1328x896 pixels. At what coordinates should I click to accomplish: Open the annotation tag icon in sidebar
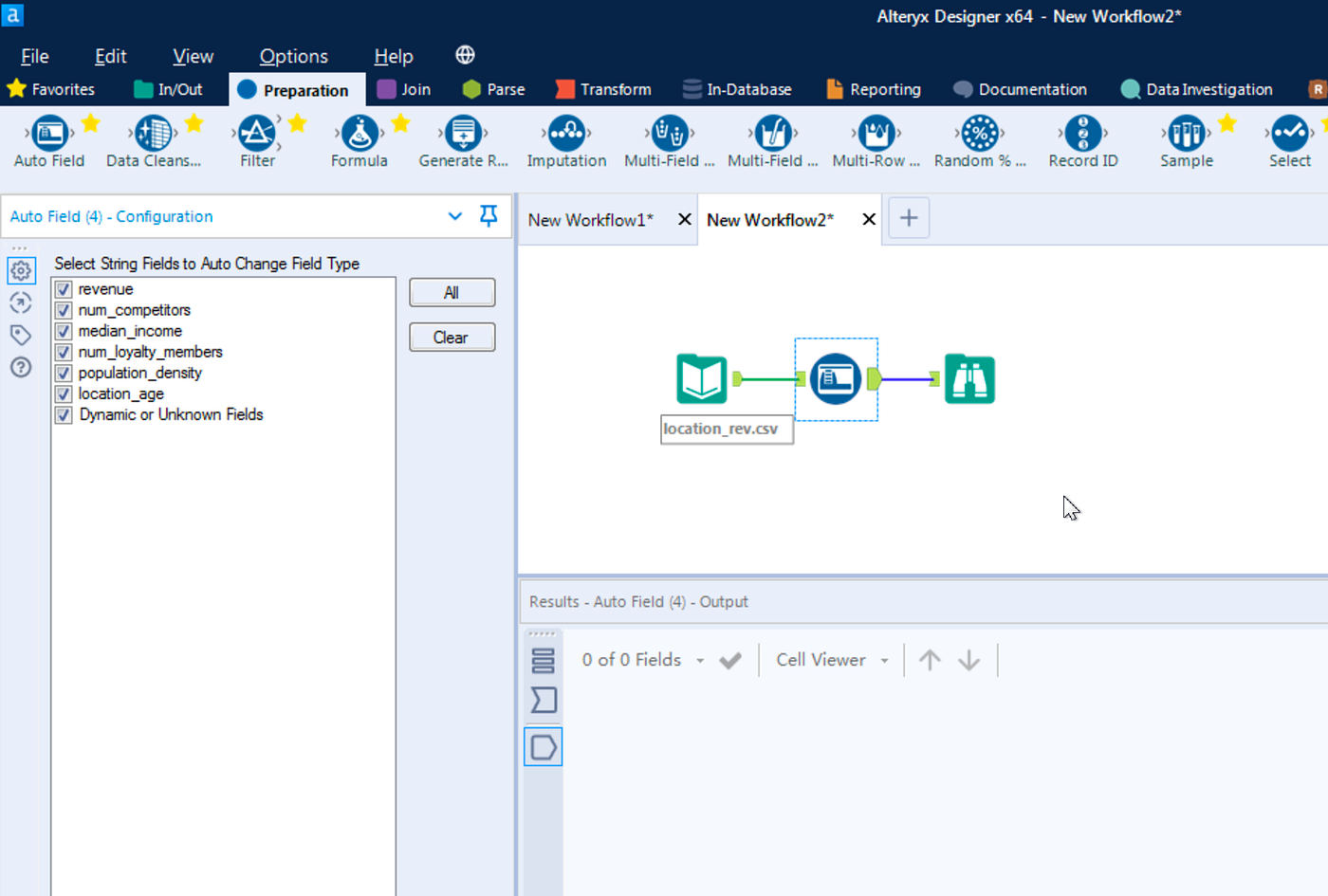[x=21, y=335]
